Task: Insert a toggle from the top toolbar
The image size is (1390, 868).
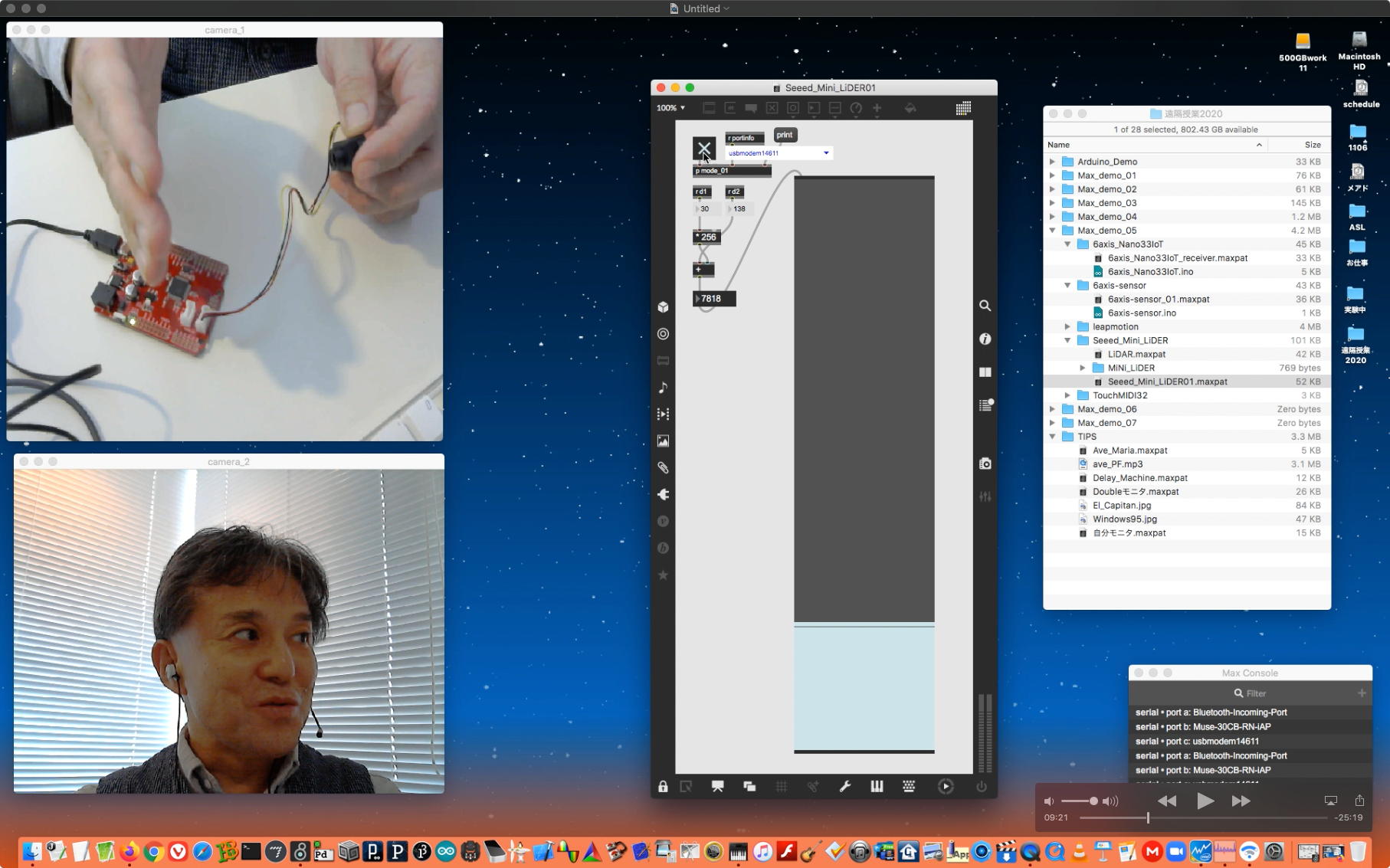Action: pyautogui.click(x=772, y=108)
